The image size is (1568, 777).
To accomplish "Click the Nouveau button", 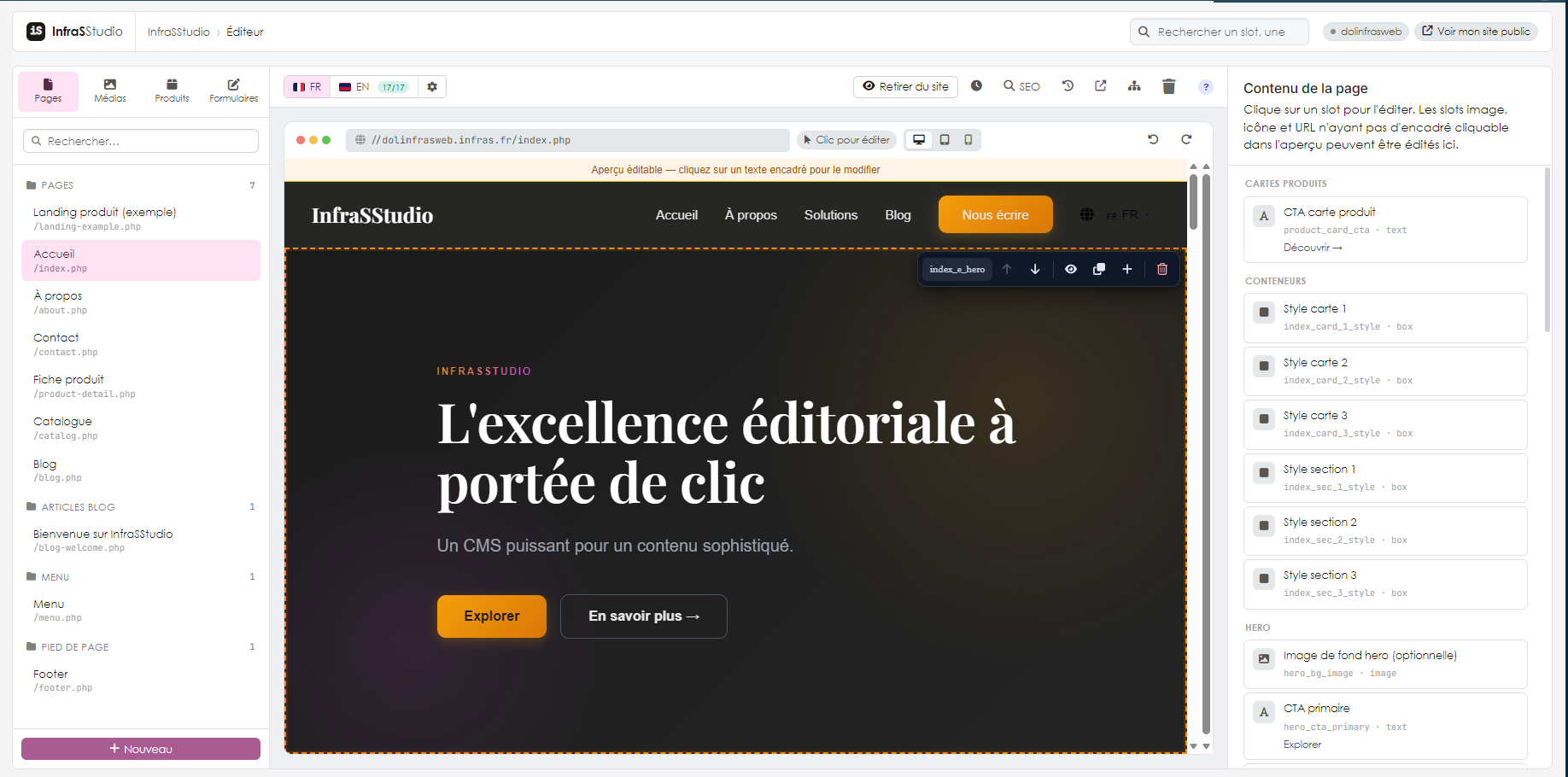I will [141, 749].
